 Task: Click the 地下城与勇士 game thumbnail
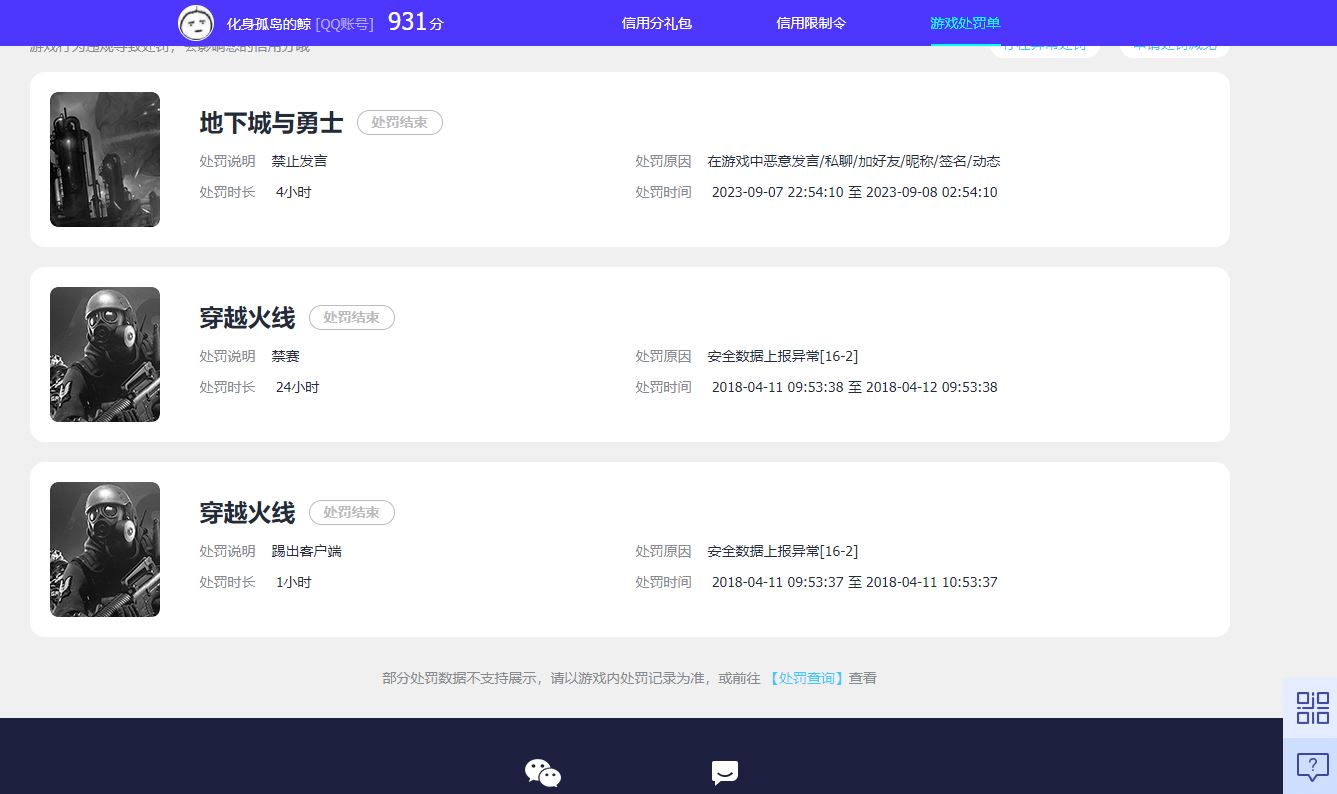point(105,160)
